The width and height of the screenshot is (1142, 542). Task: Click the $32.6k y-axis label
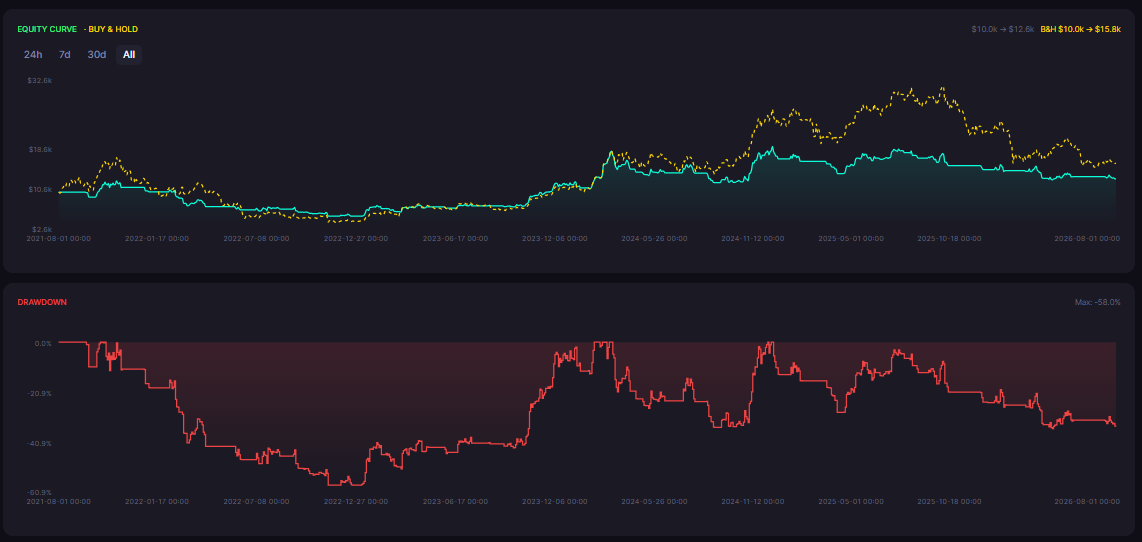pyautogui.click(x=39, y=80)
